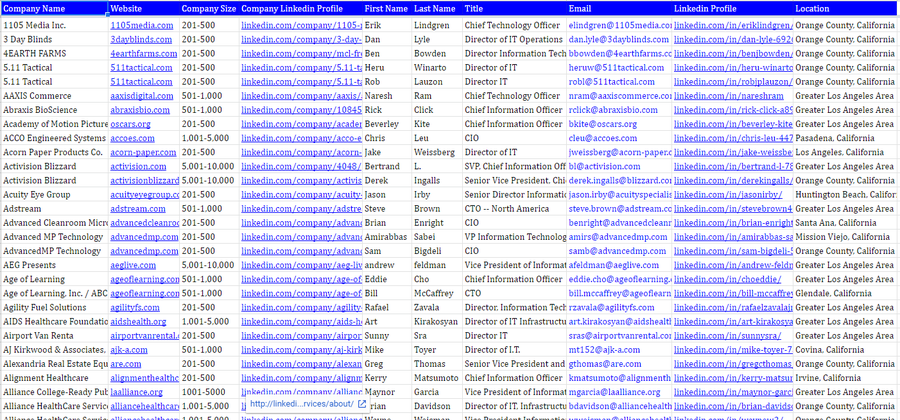The image size is (900, 420).
Task: Select the Title column header
Action: coord(514,9)
